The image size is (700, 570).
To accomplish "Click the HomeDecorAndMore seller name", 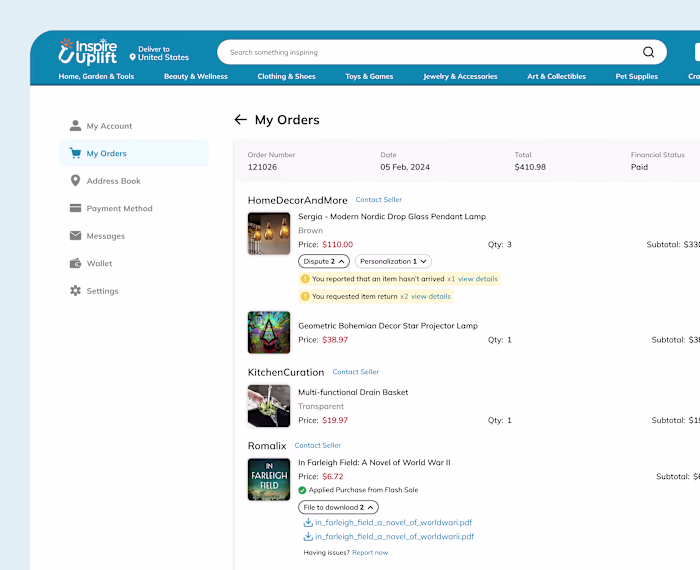I will coord(297,200).
